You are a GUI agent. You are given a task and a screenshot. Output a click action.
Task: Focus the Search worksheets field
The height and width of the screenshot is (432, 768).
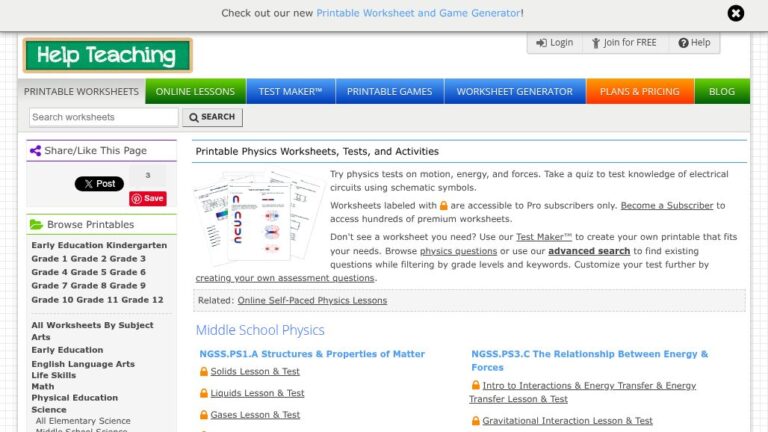point(103,117)
